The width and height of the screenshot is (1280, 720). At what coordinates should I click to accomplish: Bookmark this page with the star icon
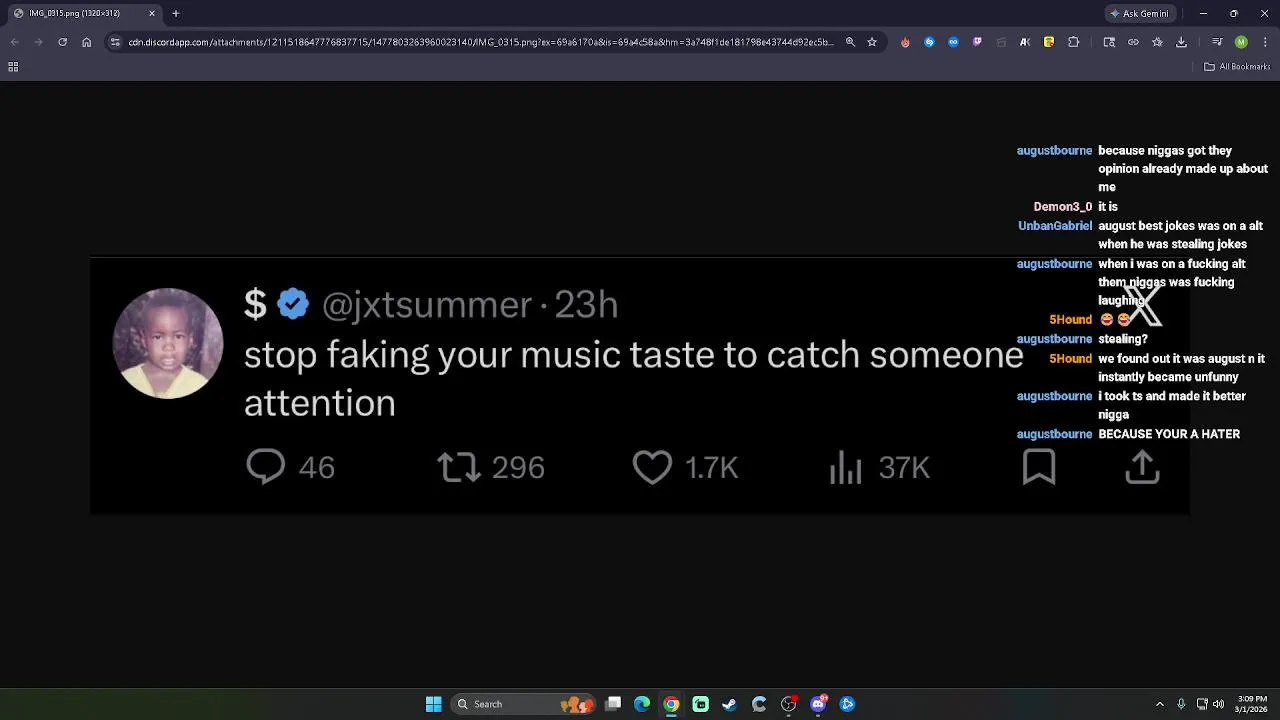click(x=872, y=42)
